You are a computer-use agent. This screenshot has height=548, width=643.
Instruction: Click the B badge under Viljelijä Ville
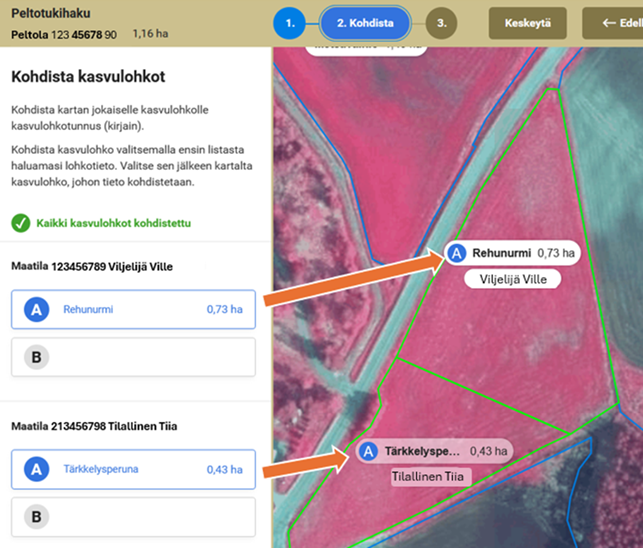[x=37, y=356]
